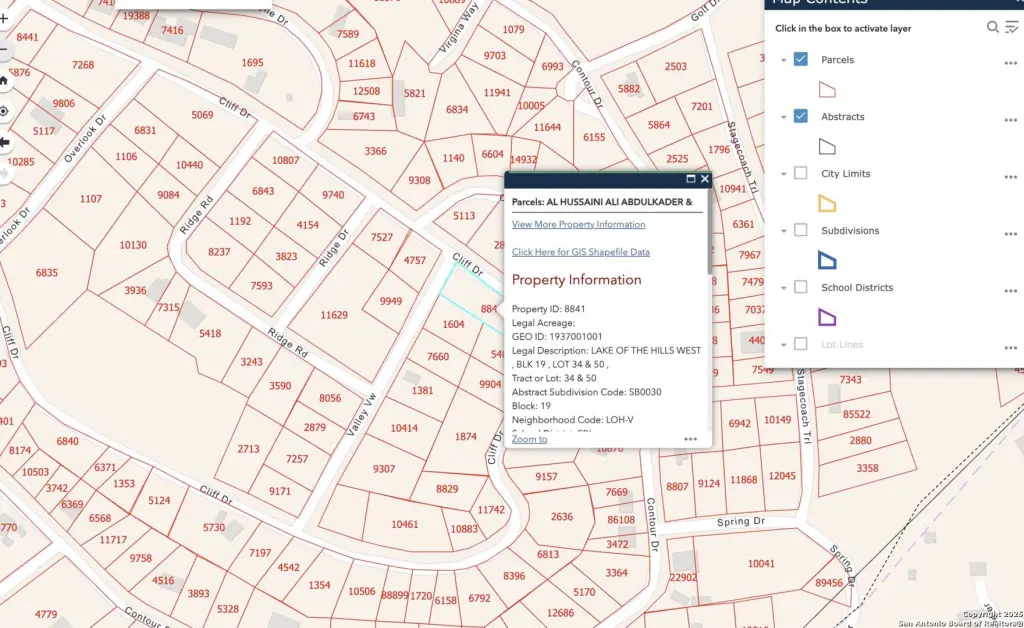The height and width of the screenshot is (628, 1024).
Task: Open the Parcels layer more options menu
Action: coord(1010,63)
